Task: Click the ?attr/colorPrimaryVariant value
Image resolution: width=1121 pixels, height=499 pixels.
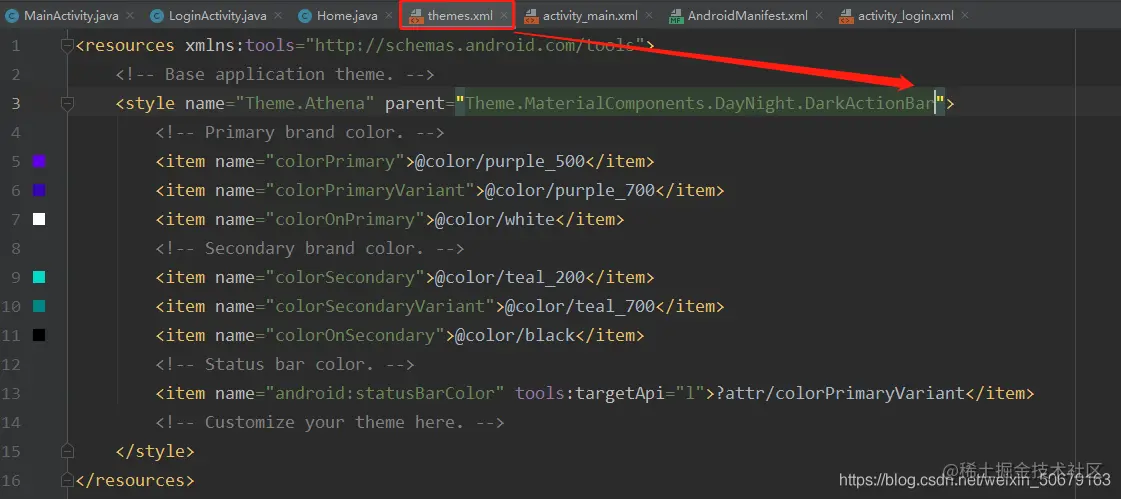Action: coord(841,393)
